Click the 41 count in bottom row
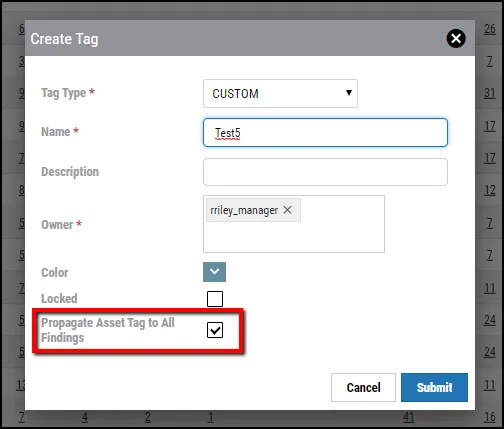The height and width of the screenshot is (429, 504). click(x=408, y=417)
